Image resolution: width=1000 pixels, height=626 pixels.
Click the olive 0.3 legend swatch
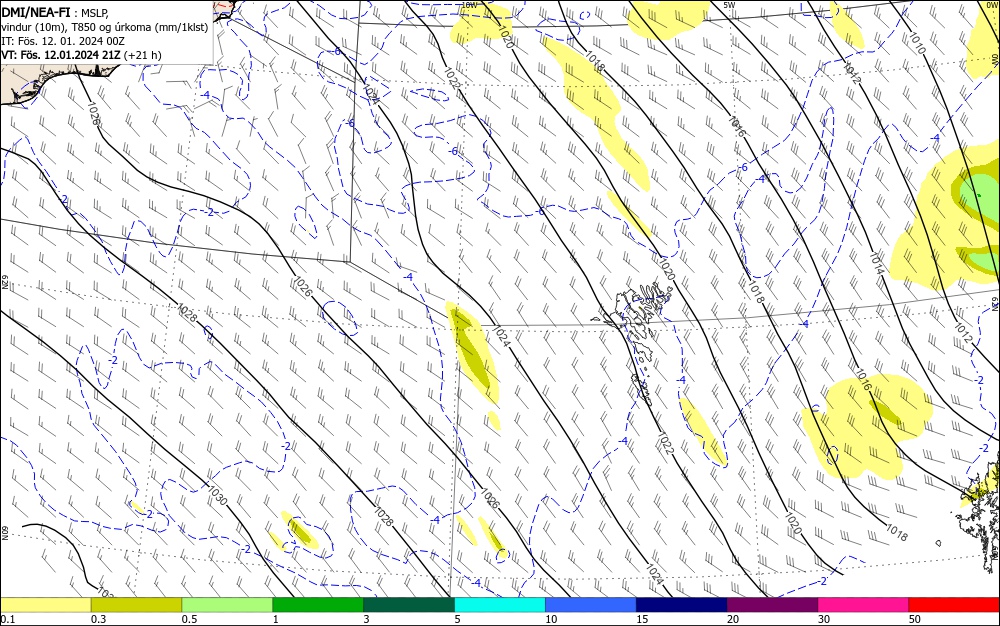pyautogui.click(x=136, y=605)
